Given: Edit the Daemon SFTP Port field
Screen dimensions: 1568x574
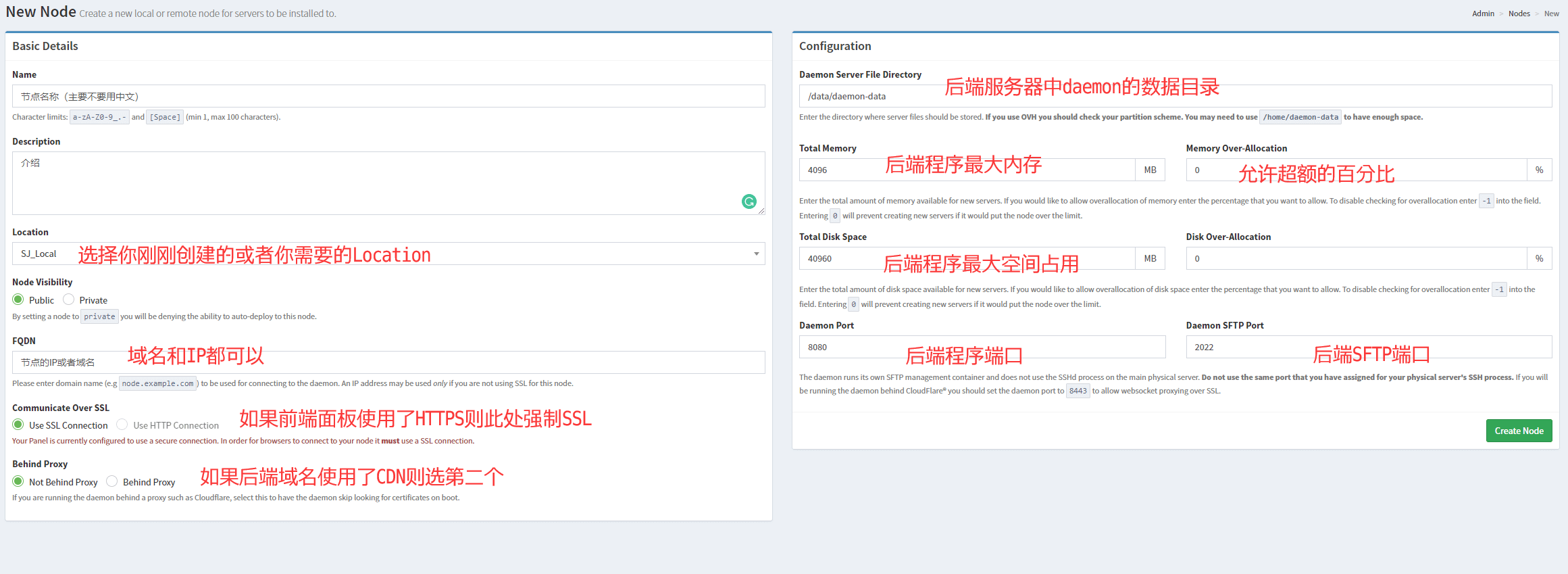Looking at the screenshot, I should pyautogui.click(x=1368, y=348).
